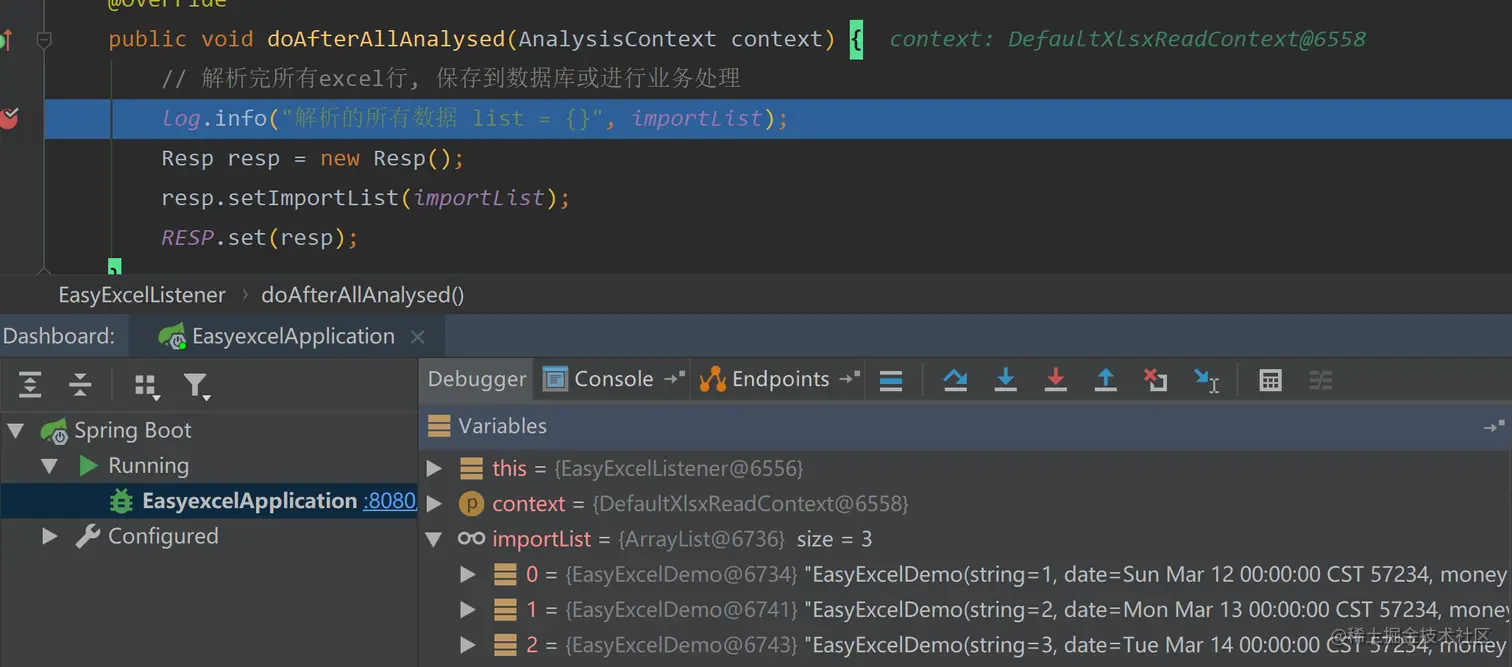The width and height of the screenshot is (1512, 667).
Task: Click EasyExcelListener in breadcrumb
Action: click(142, 295)
